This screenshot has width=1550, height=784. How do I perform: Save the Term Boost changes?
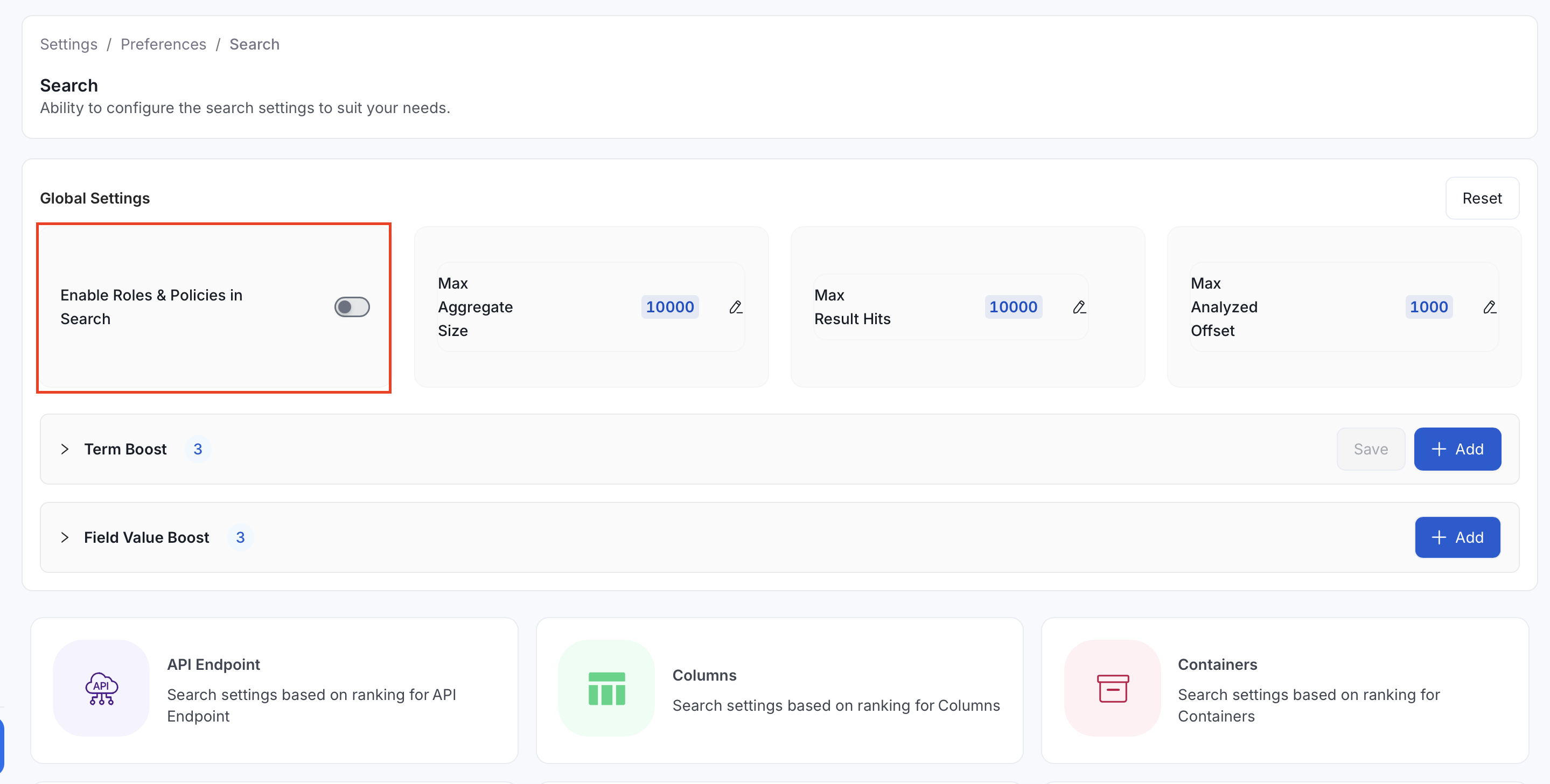click(1371, 449)
